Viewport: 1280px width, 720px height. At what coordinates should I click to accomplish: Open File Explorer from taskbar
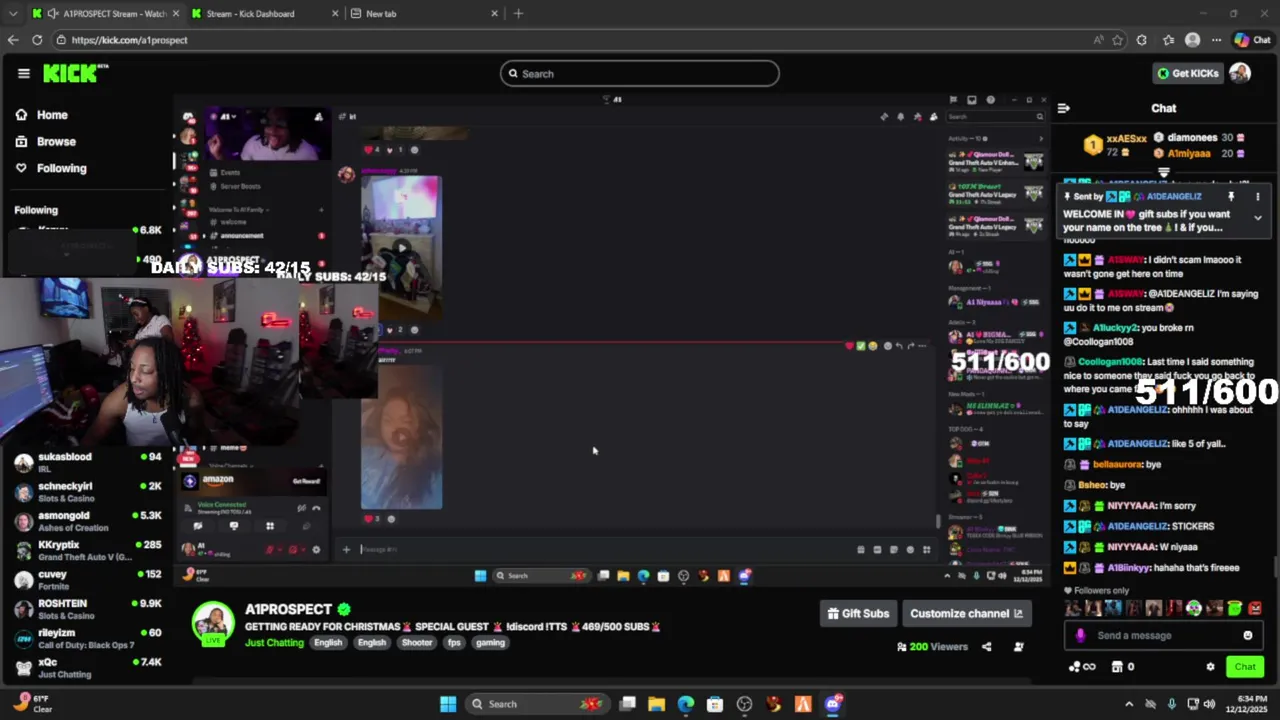click(657, 704)
